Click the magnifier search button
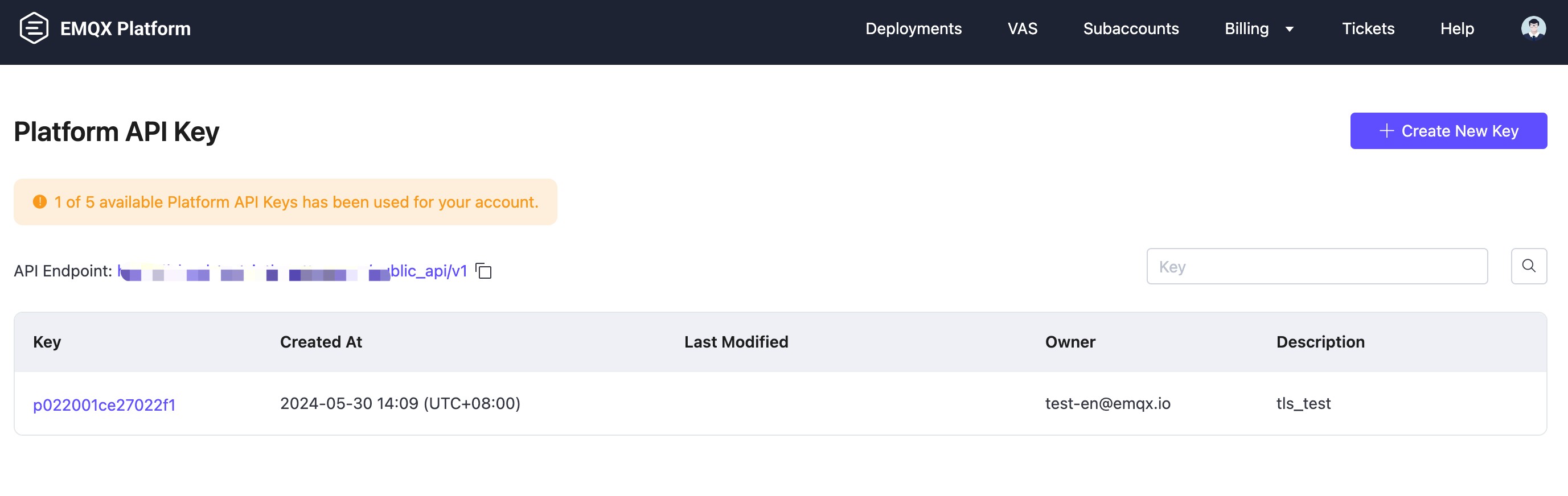Viewport: 1568px width, 496px height. (x=1529, y=266)
